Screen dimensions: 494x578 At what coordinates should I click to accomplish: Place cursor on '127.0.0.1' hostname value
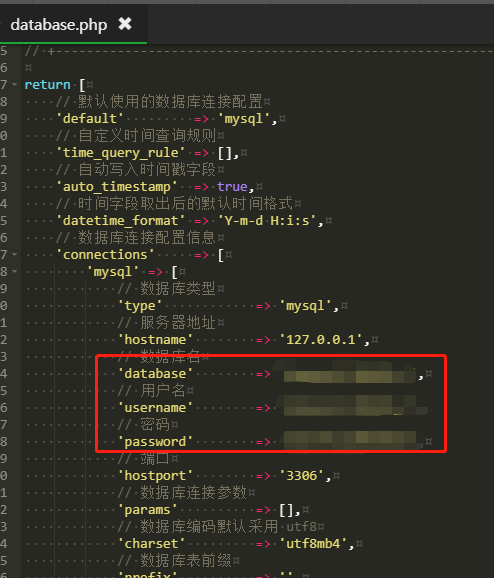321,340
